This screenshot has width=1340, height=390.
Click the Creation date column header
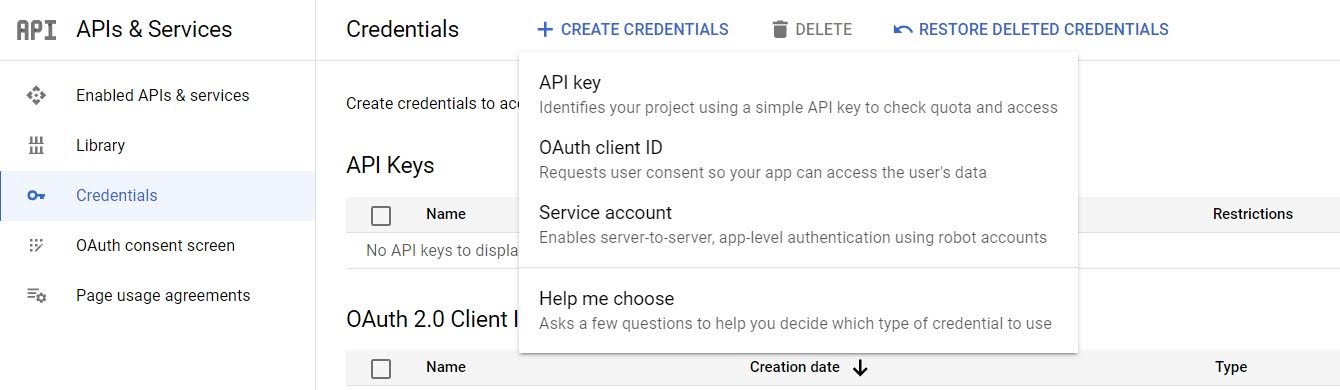pos(795,368)
